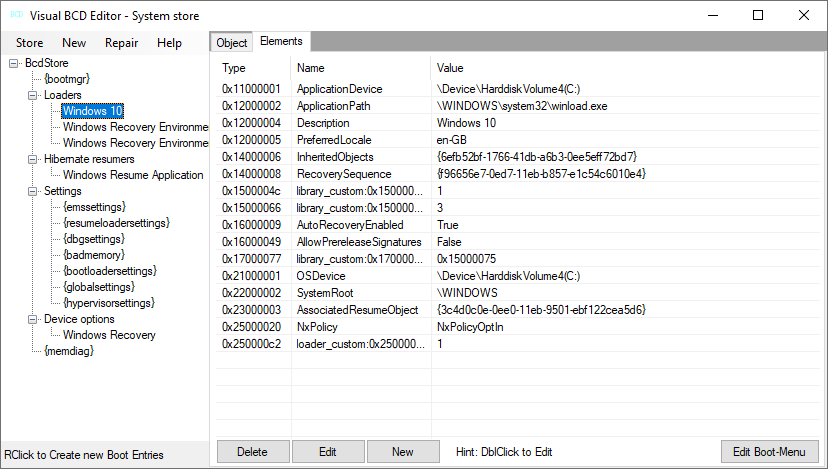Open the Store menu
828x469 pixels.
(30, 43)
